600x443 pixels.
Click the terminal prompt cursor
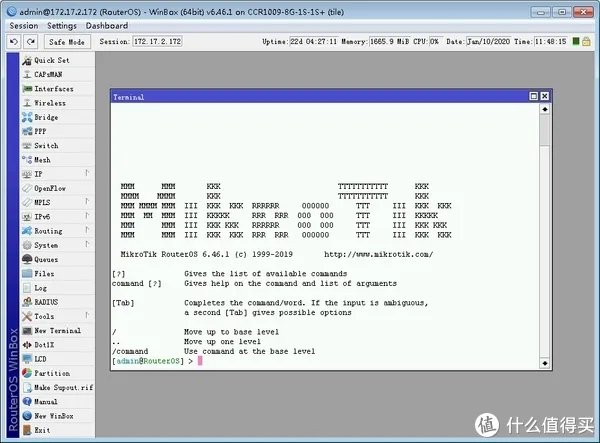click(200, 361)
